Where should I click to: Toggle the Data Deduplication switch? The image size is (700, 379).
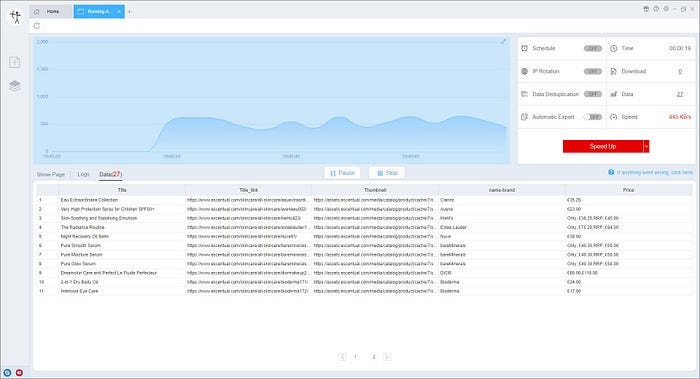(593, 94)
